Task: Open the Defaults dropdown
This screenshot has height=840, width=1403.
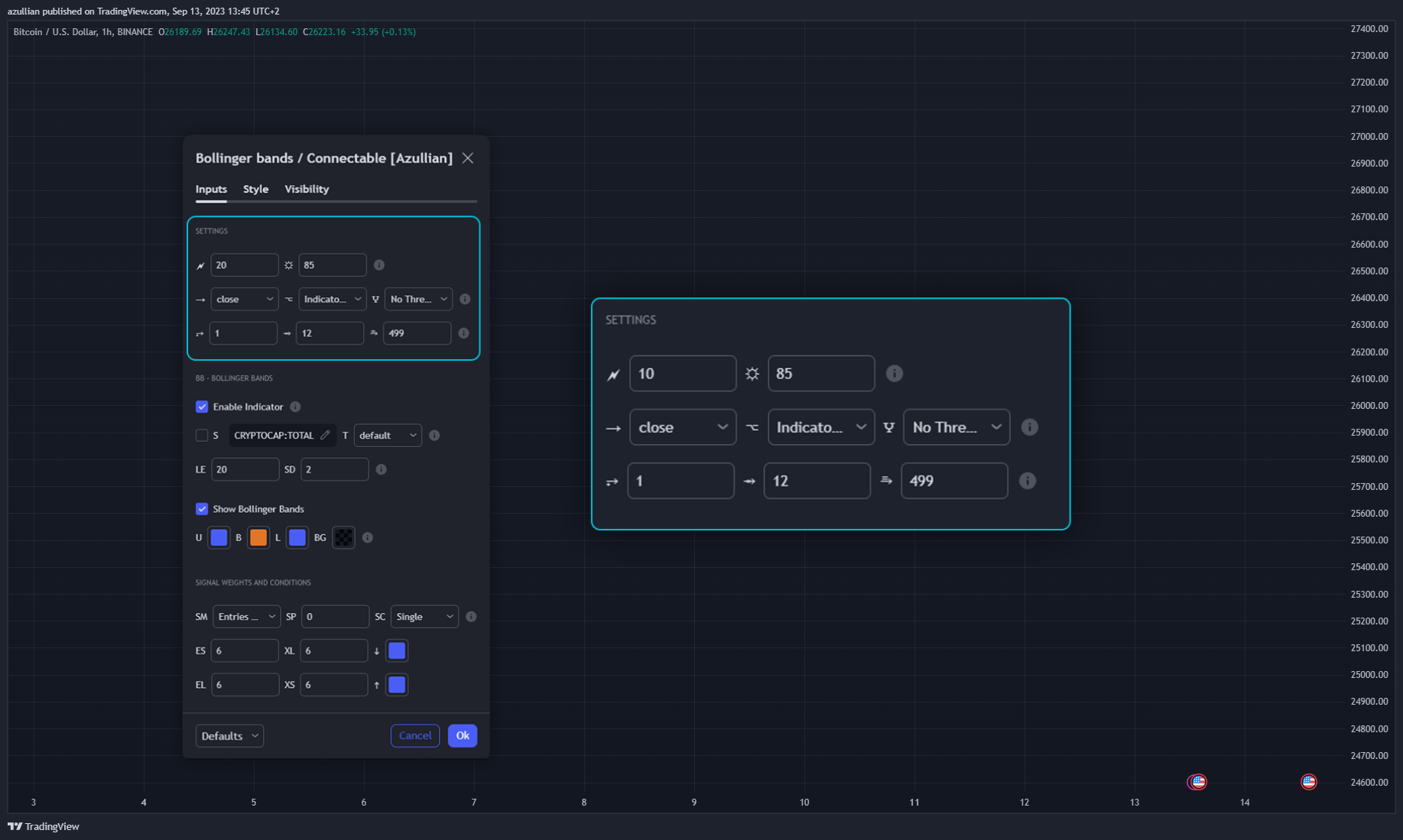Action: (x=229, y=735)
